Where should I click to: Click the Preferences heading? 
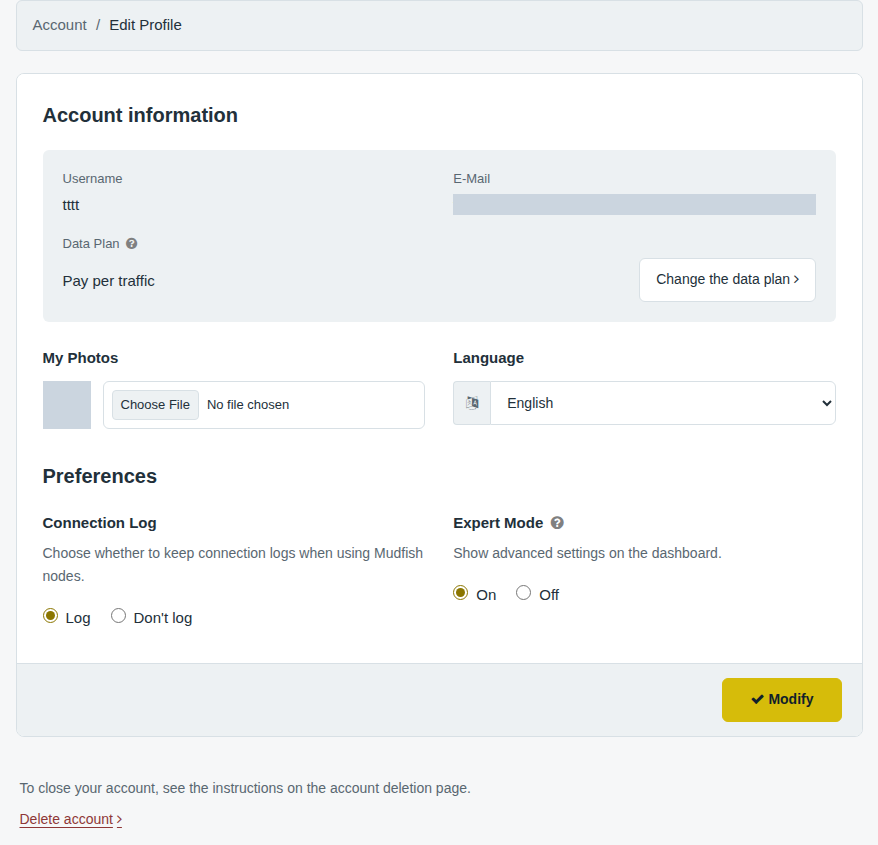[100, 476]
